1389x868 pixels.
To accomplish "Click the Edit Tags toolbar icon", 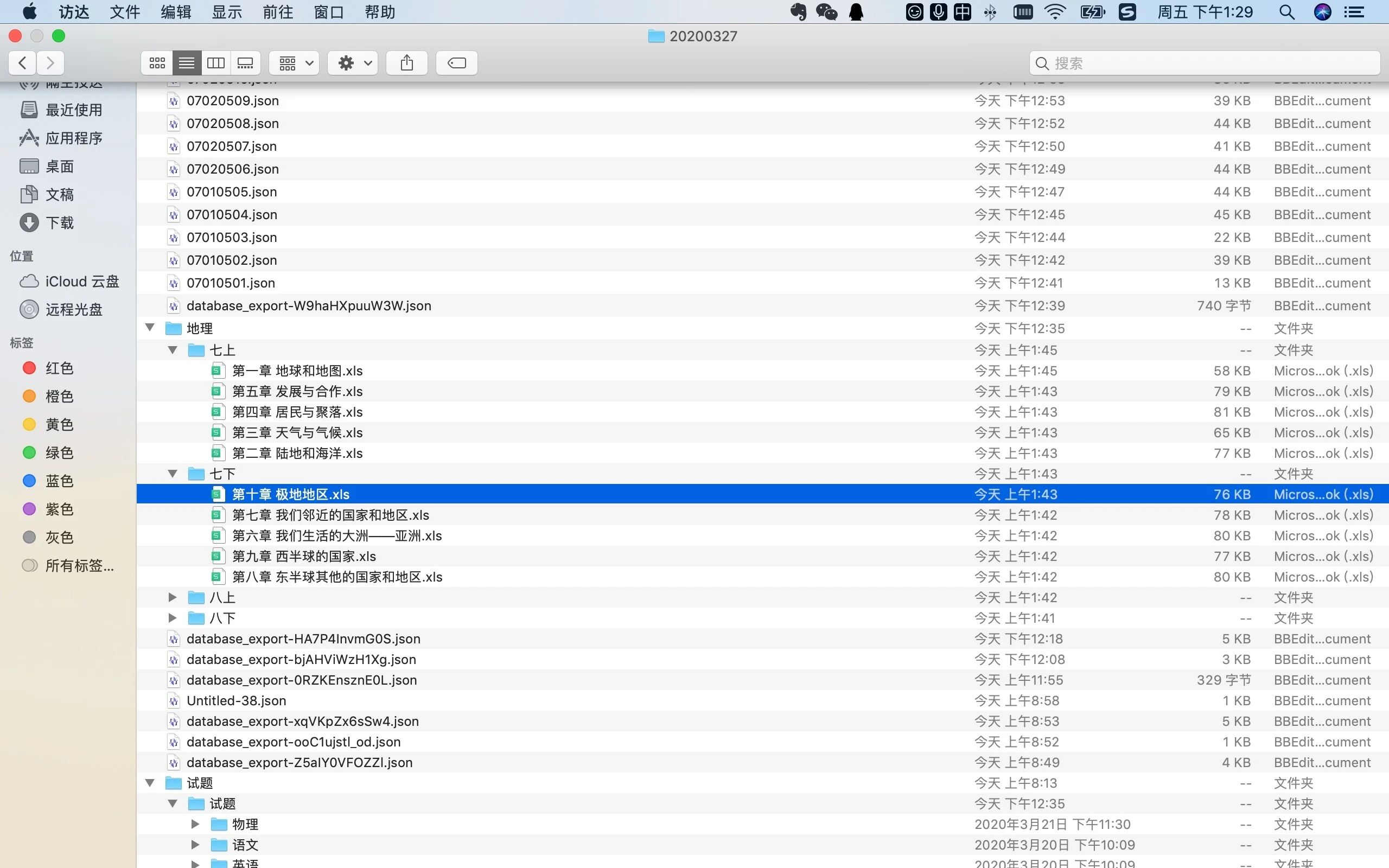I will pyautogui.click(x=456, y=62).
